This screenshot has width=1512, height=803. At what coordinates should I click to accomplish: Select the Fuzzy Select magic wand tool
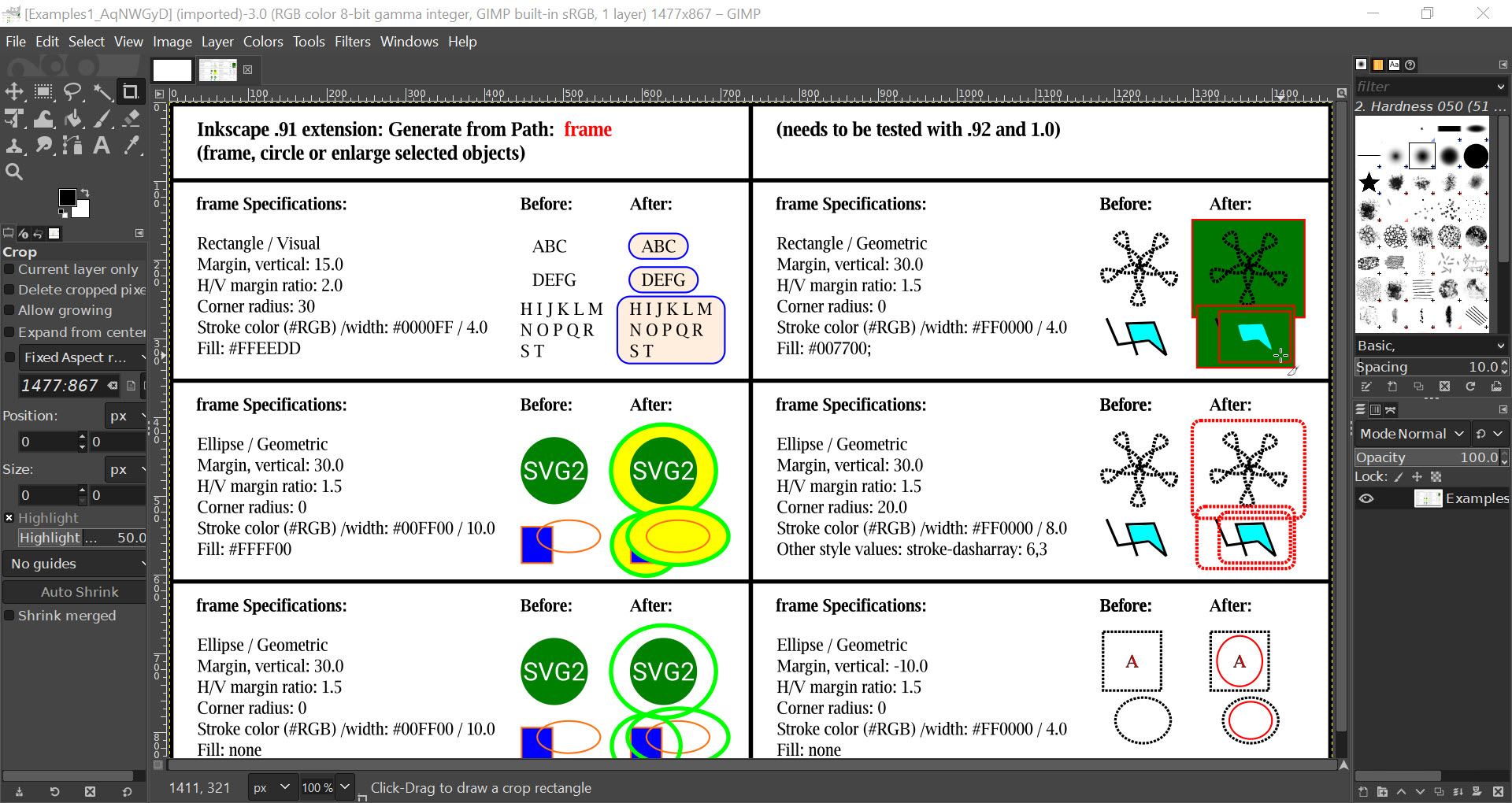(x=102, y=92)
